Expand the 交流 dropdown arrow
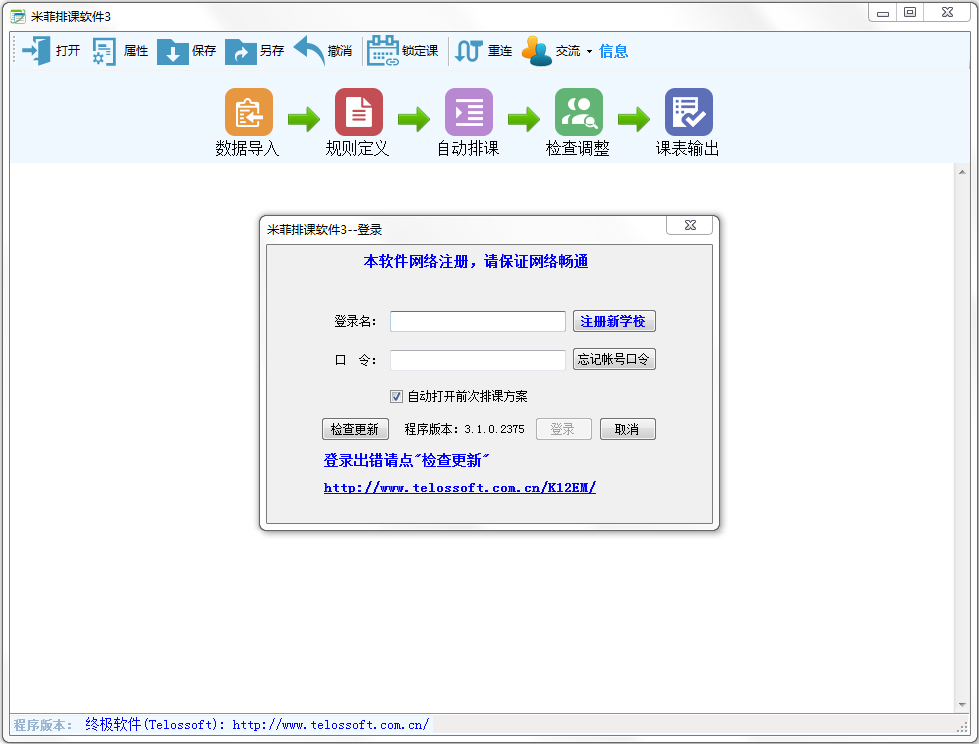Viewport: 979px width, 744px height. 589,52
